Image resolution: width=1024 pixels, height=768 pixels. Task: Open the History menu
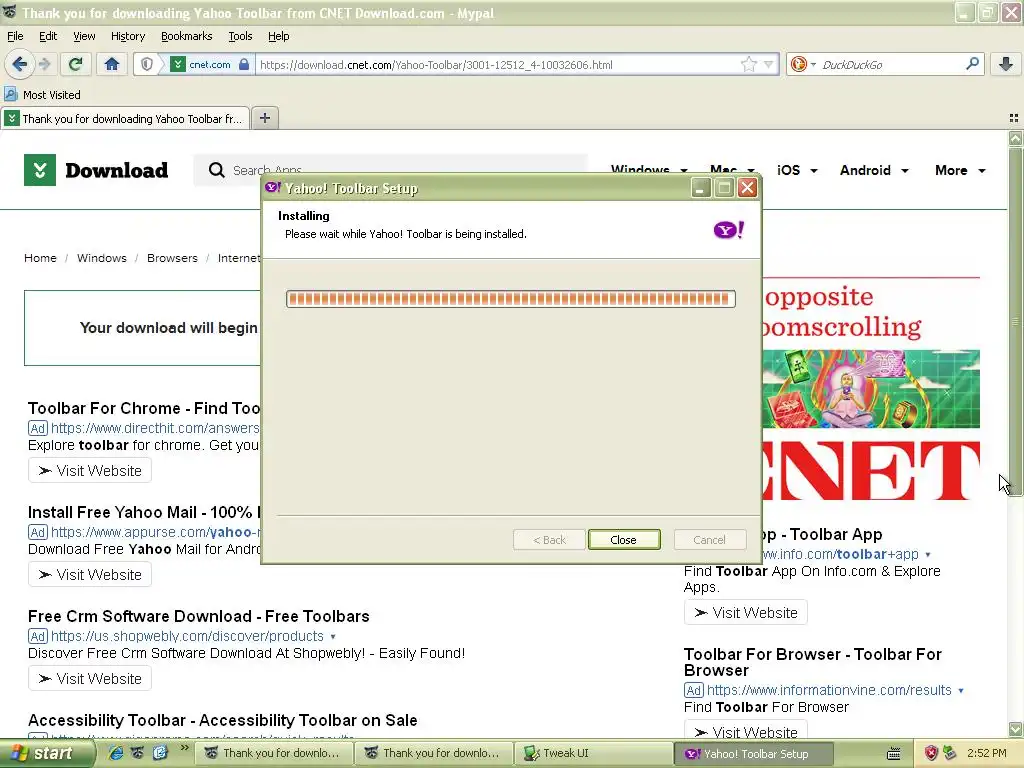coord(128,36)
